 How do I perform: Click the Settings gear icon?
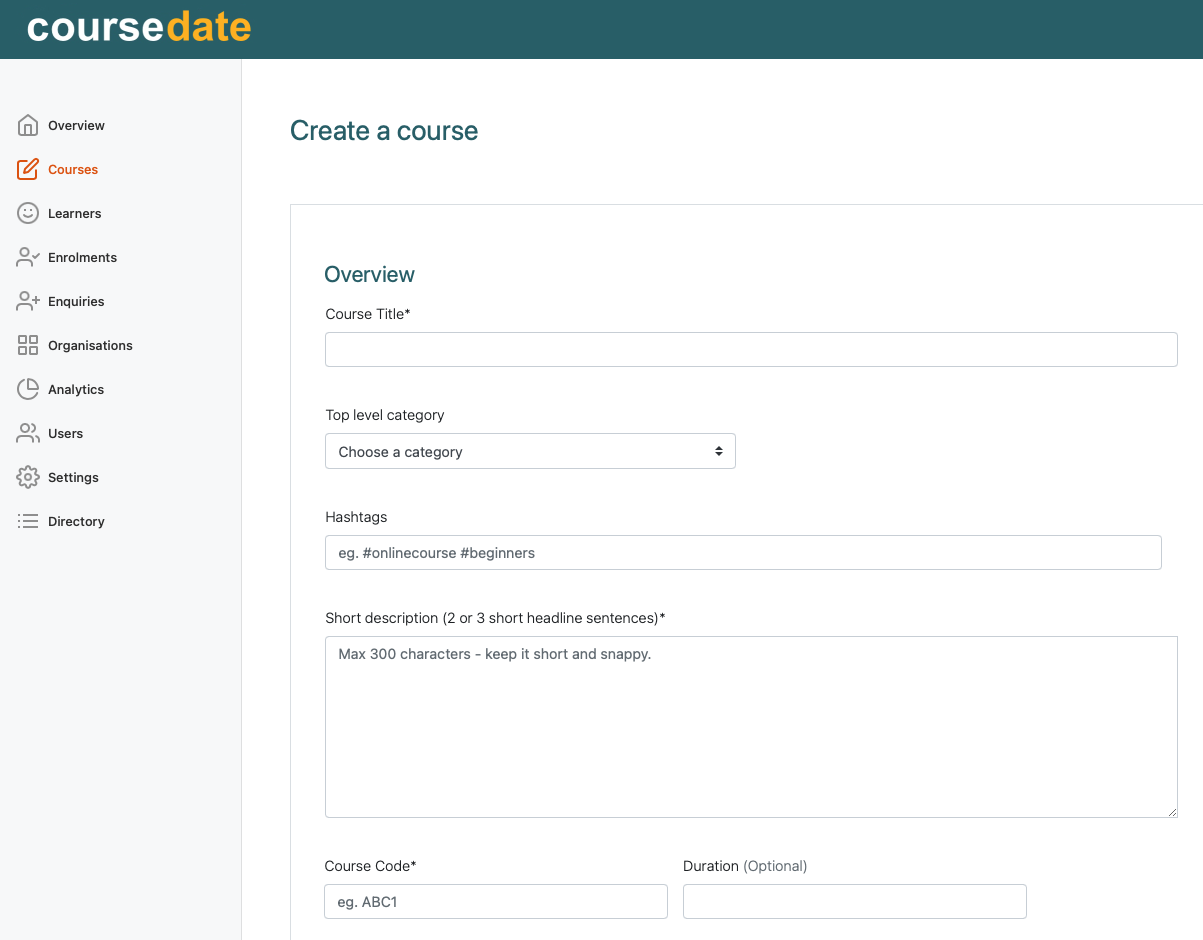point(28,477)
